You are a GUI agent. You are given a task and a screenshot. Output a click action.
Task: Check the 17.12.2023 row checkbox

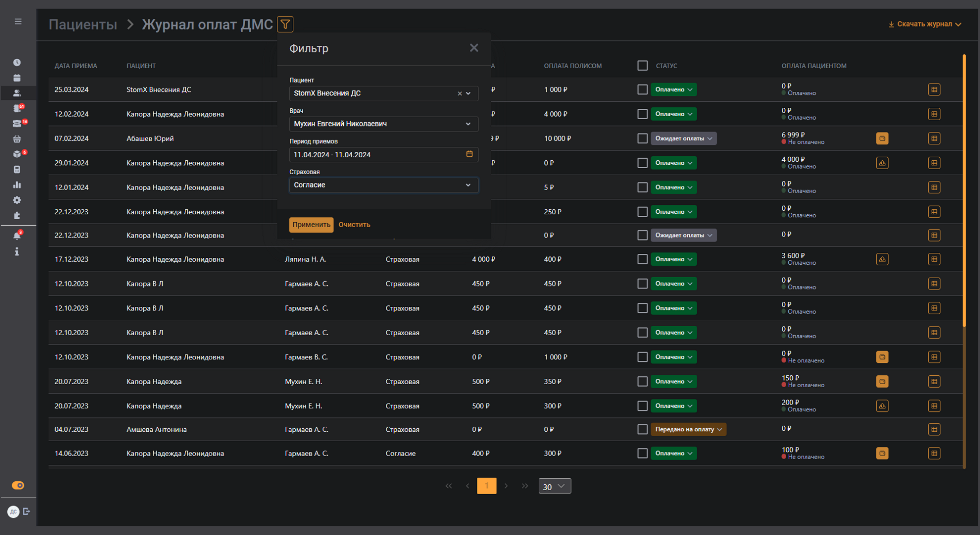pyautogui.click(x=642, y=259)
